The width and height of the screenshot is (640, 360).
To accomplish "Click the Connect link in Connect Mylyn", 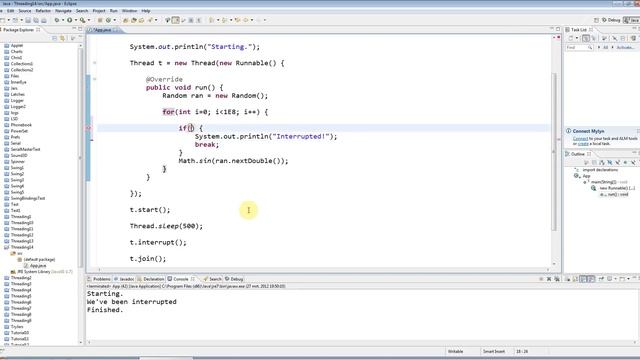I will [580, 139].
